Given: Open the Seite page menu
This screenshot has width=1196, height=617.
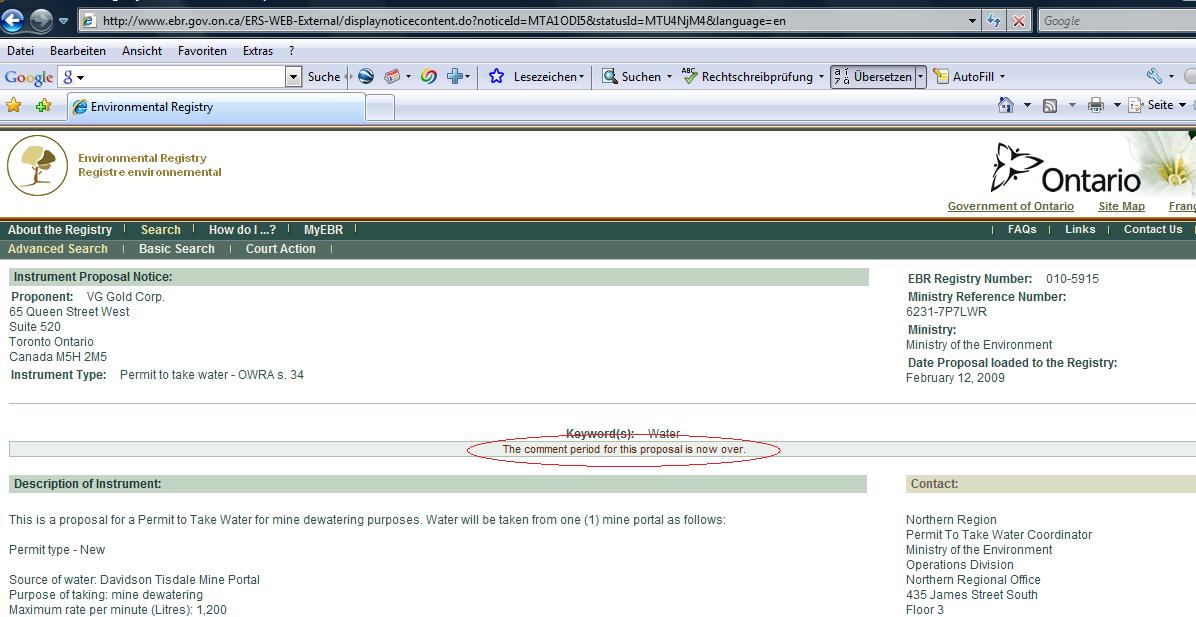Looking at the screenshot, I should [1157, 105].
